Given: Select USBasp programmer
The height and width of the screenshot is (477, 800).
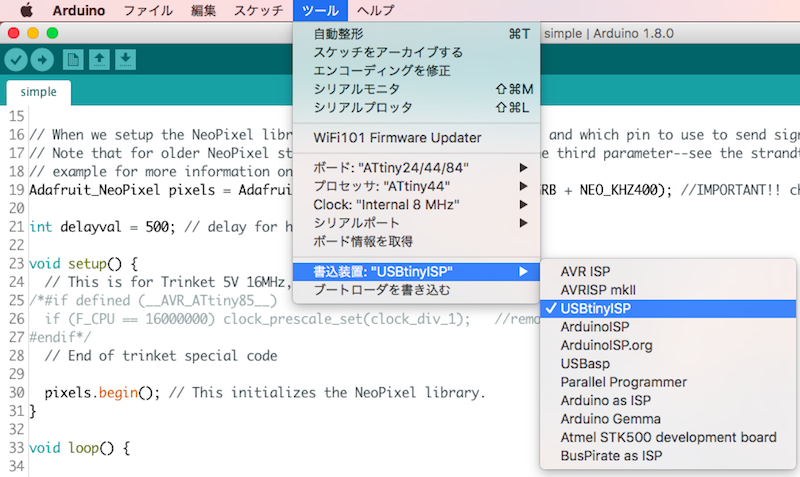Looking at the screenshot, I should [668, 364].
